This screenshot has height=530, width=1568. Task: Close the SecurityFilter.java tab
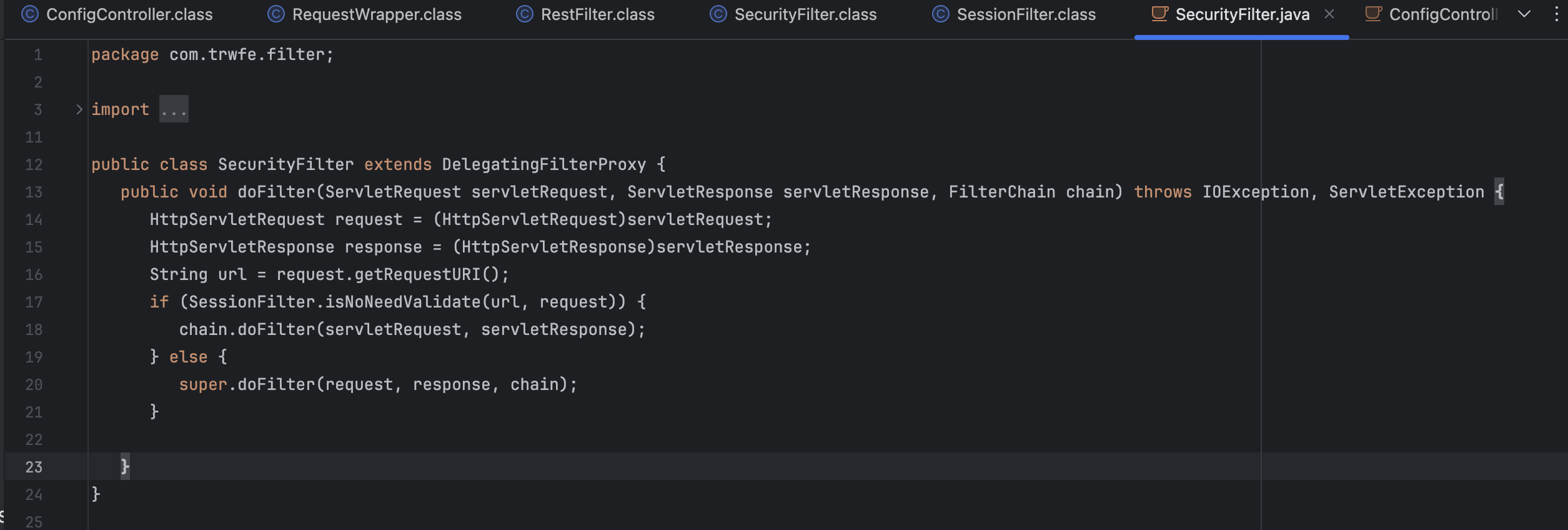(1329, 14)
